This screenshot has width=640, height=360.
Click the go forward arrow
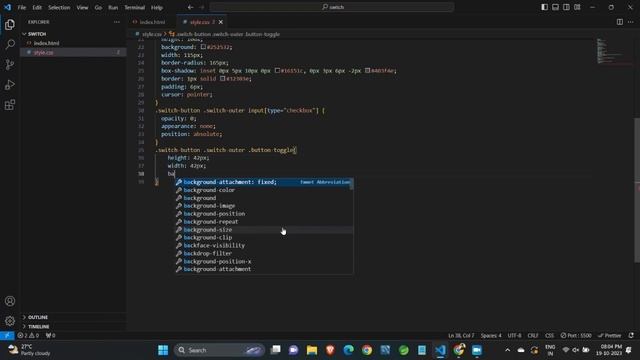click(202, 7)
